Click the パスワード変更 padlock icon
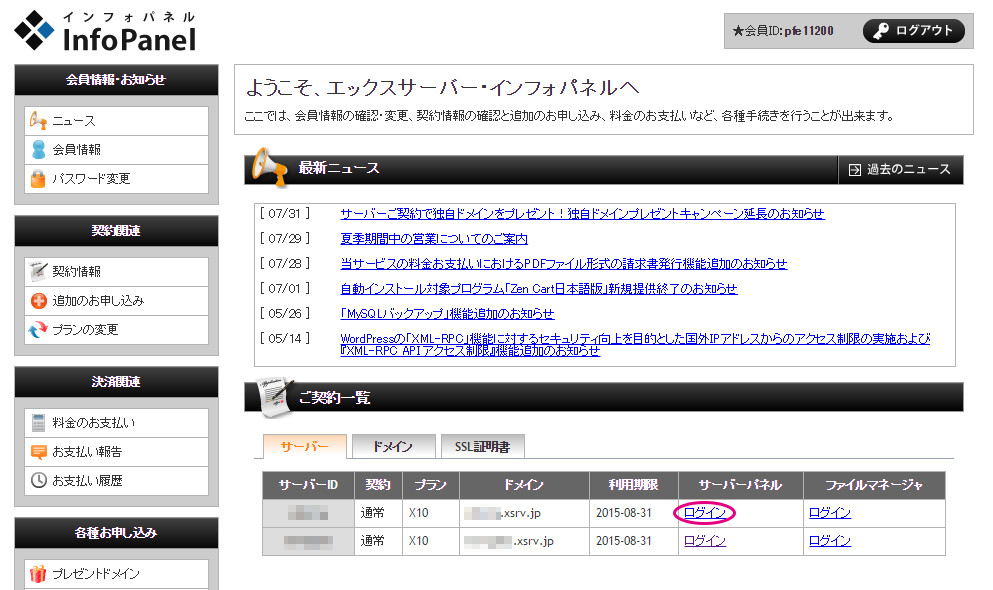The image size is (993, 590). [38, 179]
